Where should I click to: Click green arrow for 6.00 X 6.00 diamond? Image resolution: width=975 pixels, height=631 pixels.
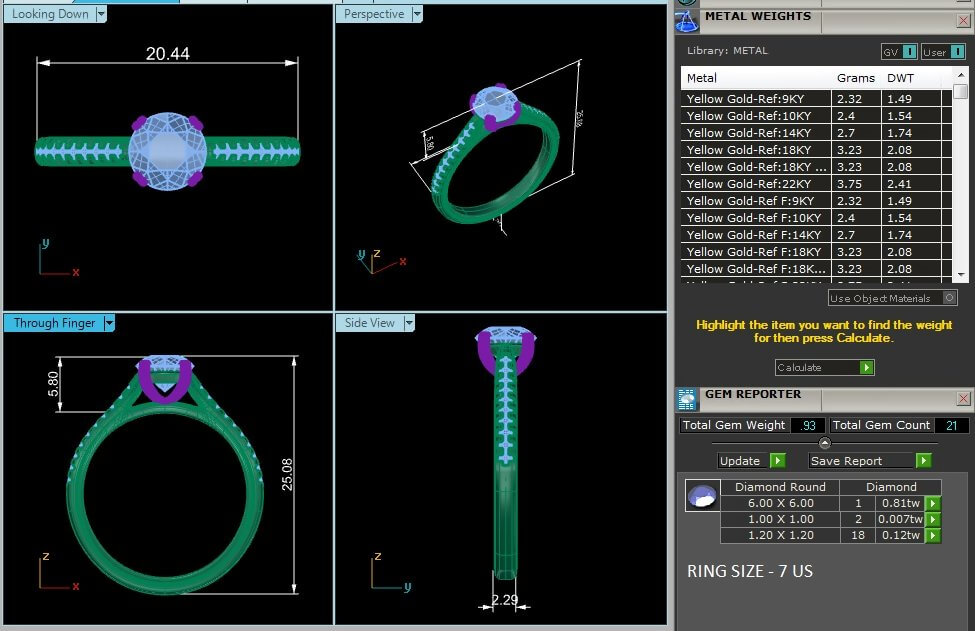pos(933,504)
